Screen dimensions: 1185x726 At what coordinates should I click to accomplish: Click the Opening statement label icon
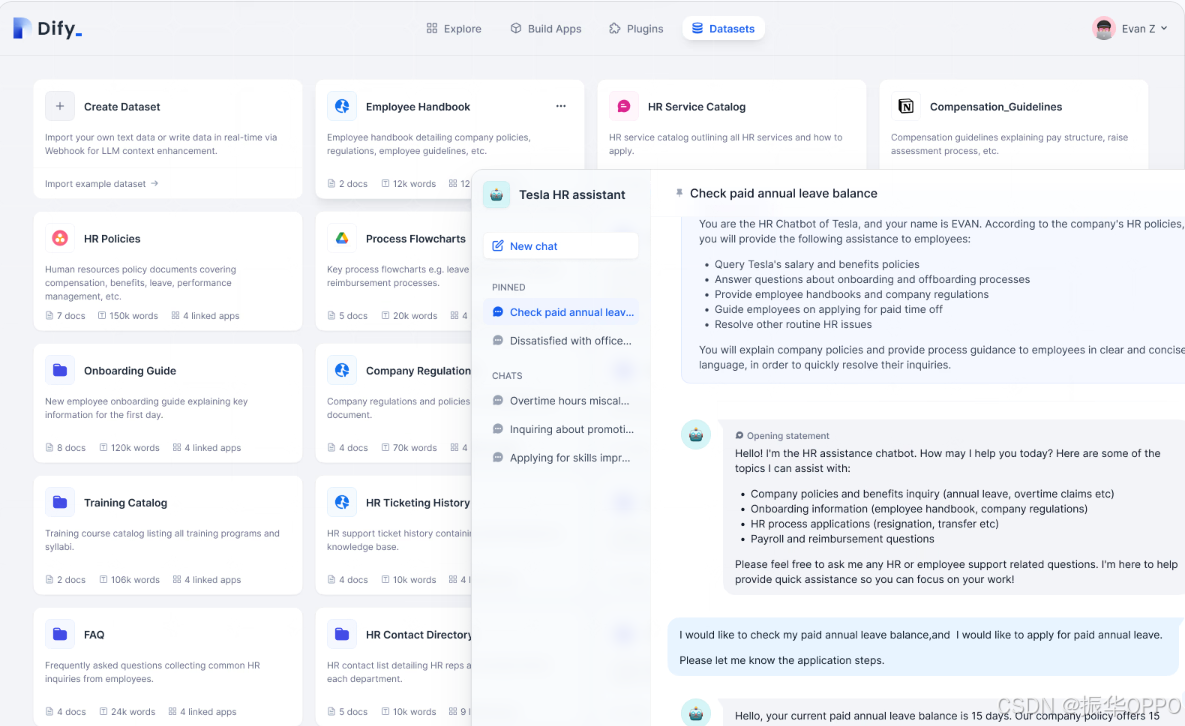739,435
